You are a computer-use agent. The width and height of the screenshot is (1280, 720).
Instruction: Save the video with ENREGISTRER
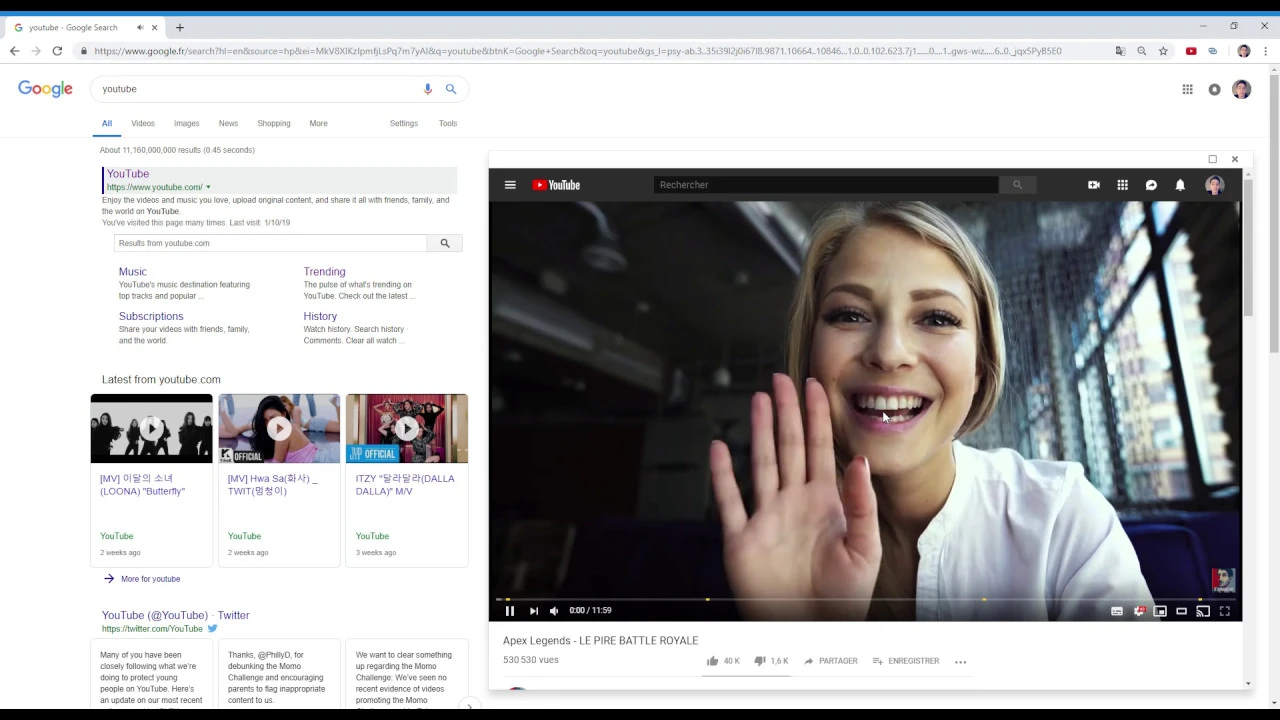point(906,661)
